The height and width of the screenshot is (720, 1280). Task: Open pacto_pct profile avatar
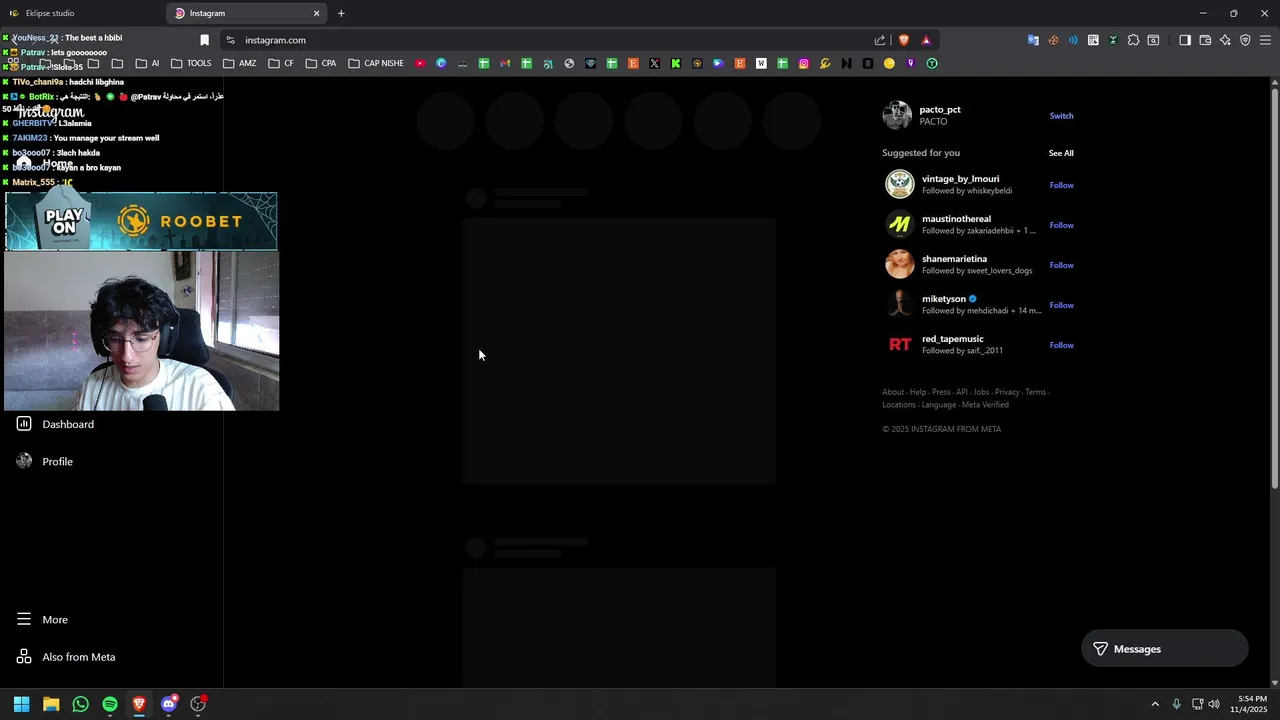pos(897,115)
